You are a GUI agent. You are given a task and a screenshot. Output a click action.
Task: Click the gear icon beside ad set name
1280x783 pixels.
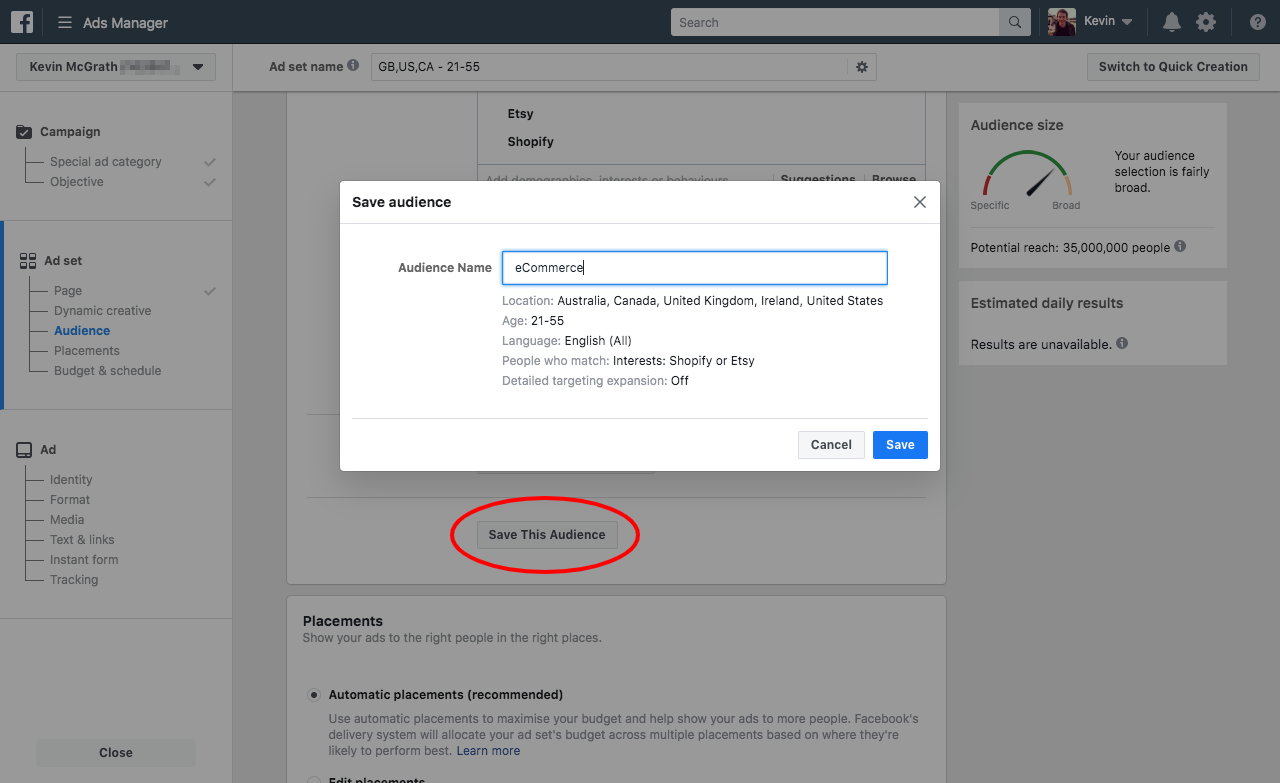pyautogui.click(x=862, y=67)
